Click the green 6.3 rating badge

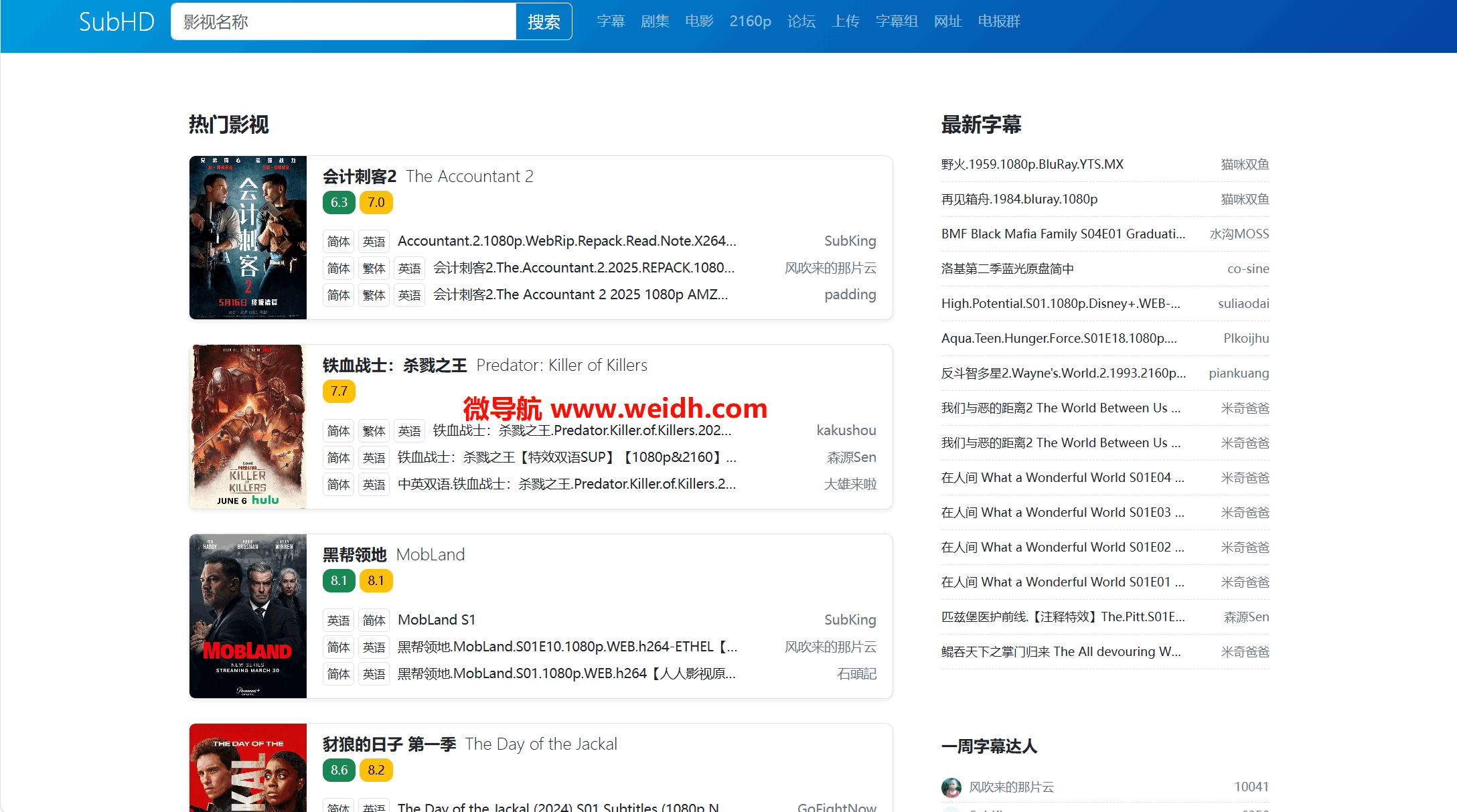tap(339, 202)
